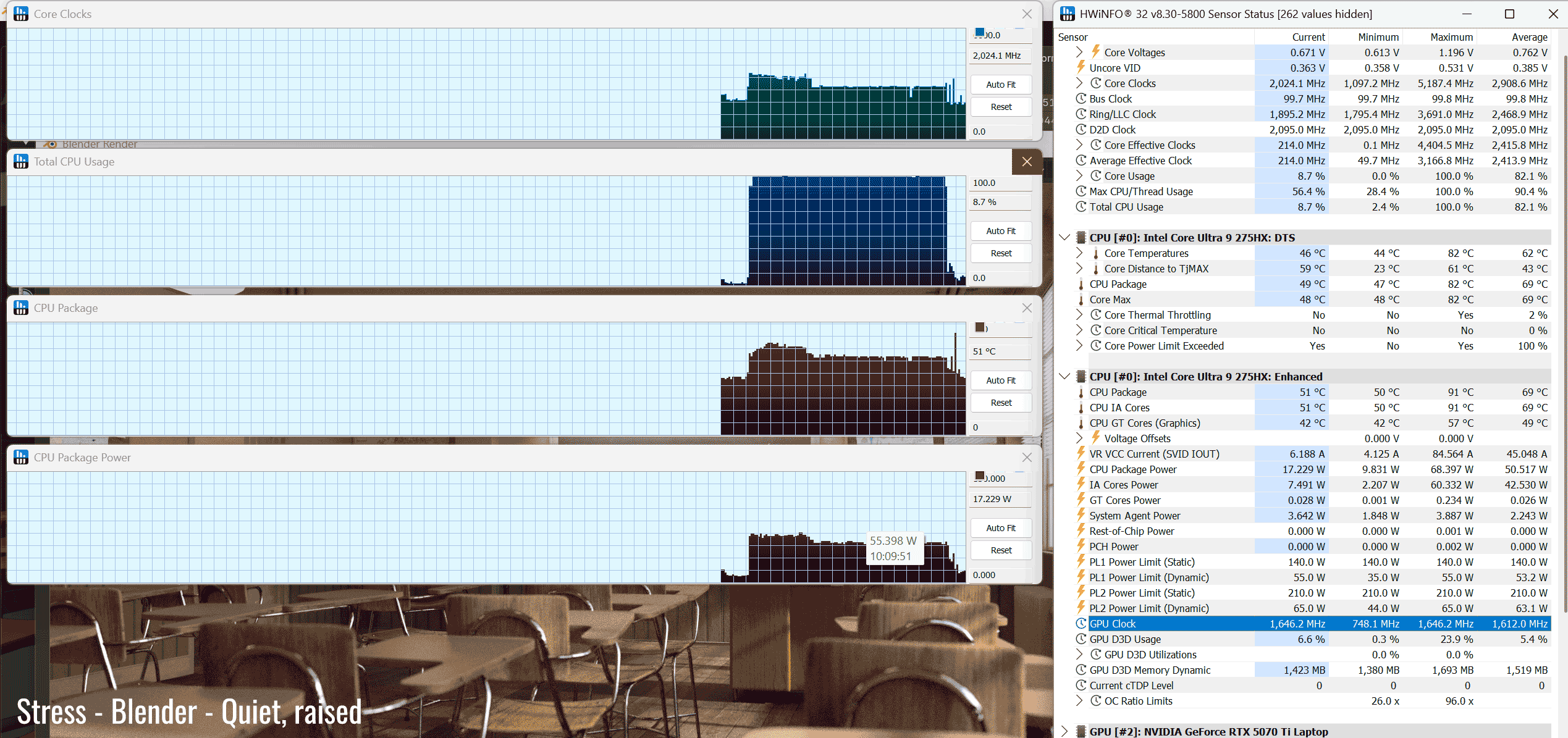Viewport: 1568px width, 738px height.
Task: Expand the NVIDIA GeForce RTX 5070 Ti group
Action: pos(1064,731)
